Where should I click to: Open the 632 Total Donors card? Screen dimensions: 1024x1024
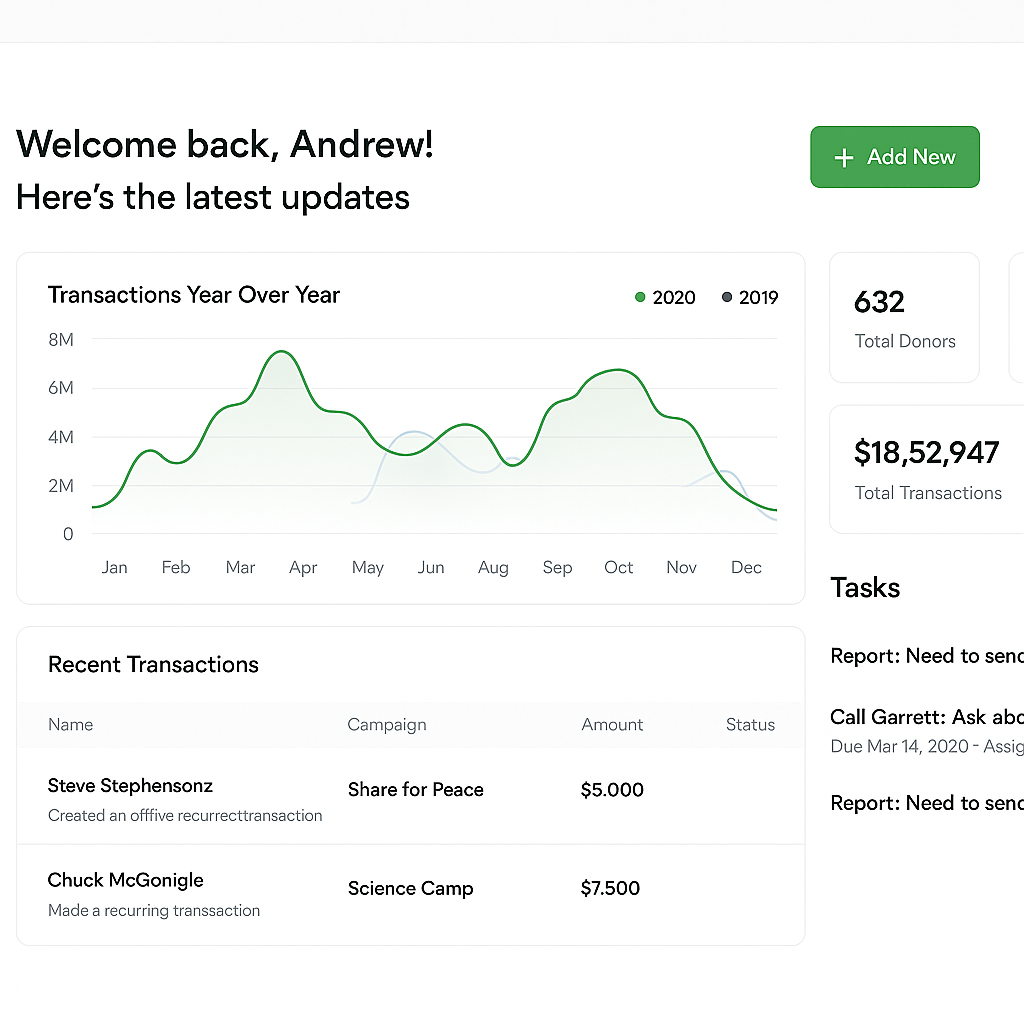click(904, 317)
